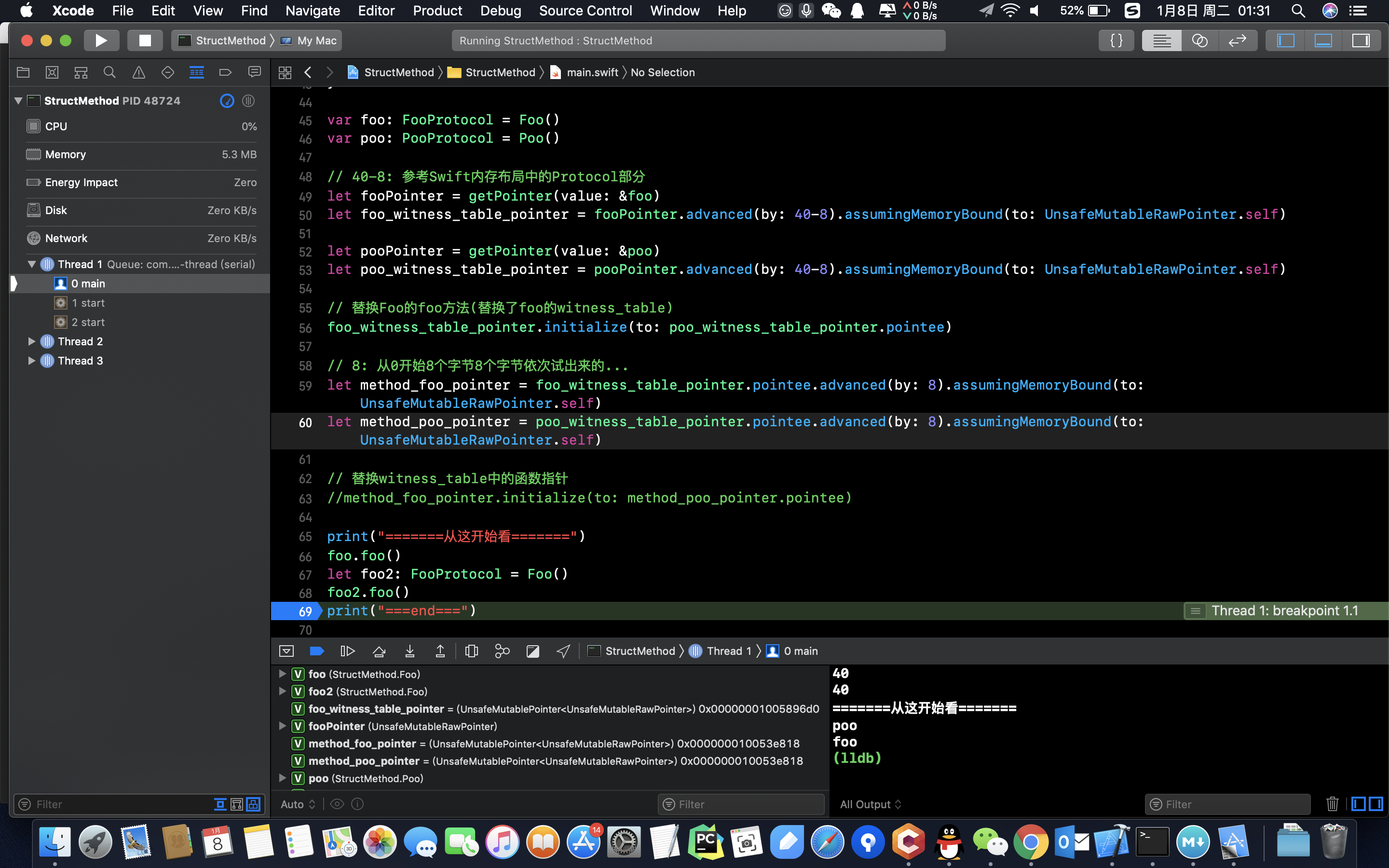Expand the fooPointer variable row
This screenshot has width=1389, height=868.
click(283, 726)
